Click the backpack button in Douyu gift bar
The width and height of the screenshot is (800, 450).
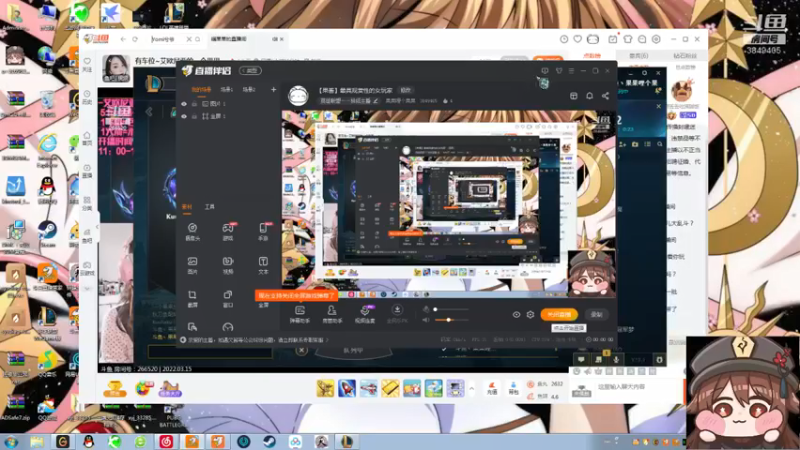pyautogui.click(x=513, y=389)
